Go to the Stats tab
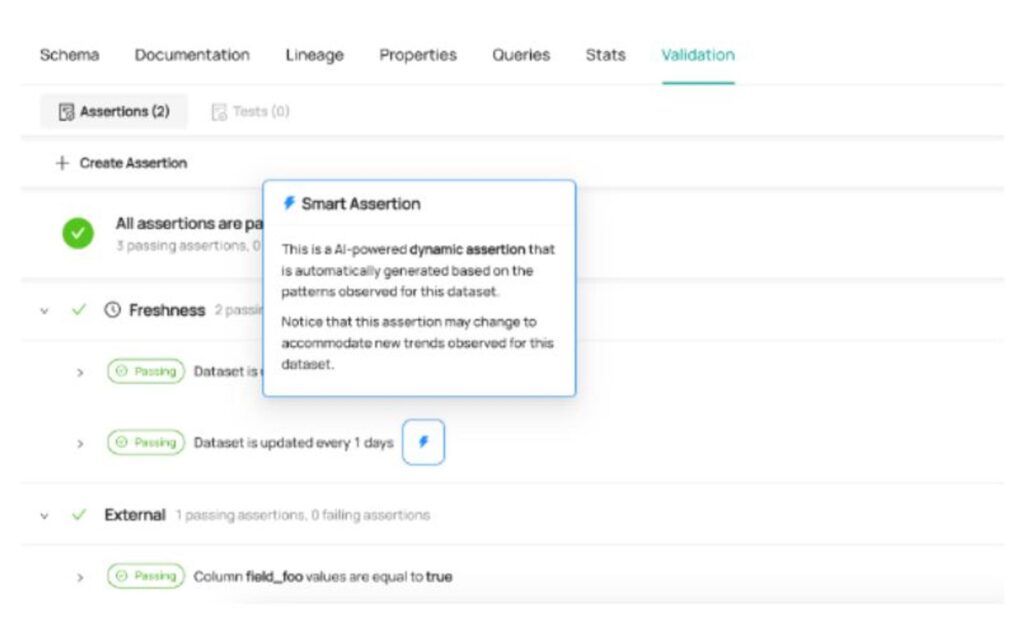 coord(605,55)
